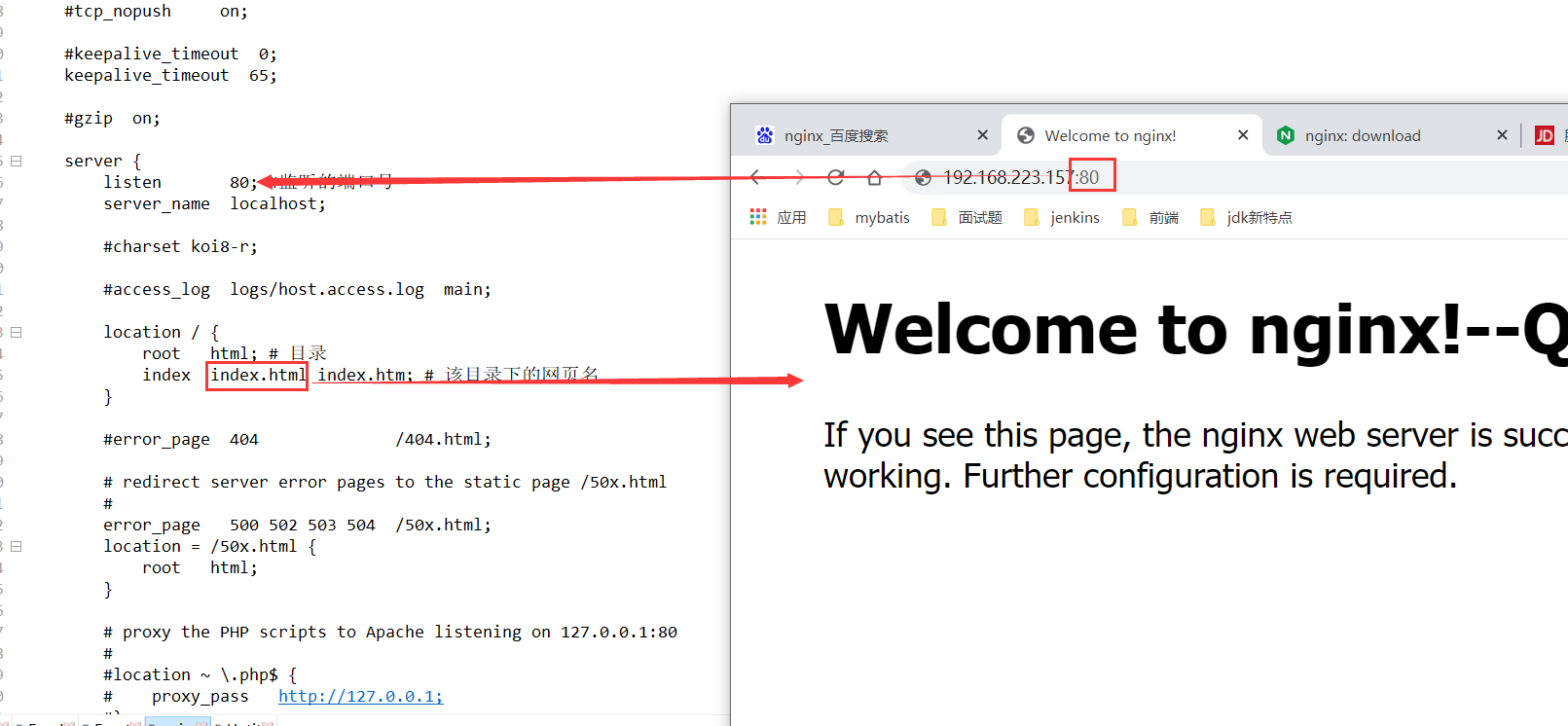Click the JD tab favicon
The image size is (1568, 726).
[1545, 135]
